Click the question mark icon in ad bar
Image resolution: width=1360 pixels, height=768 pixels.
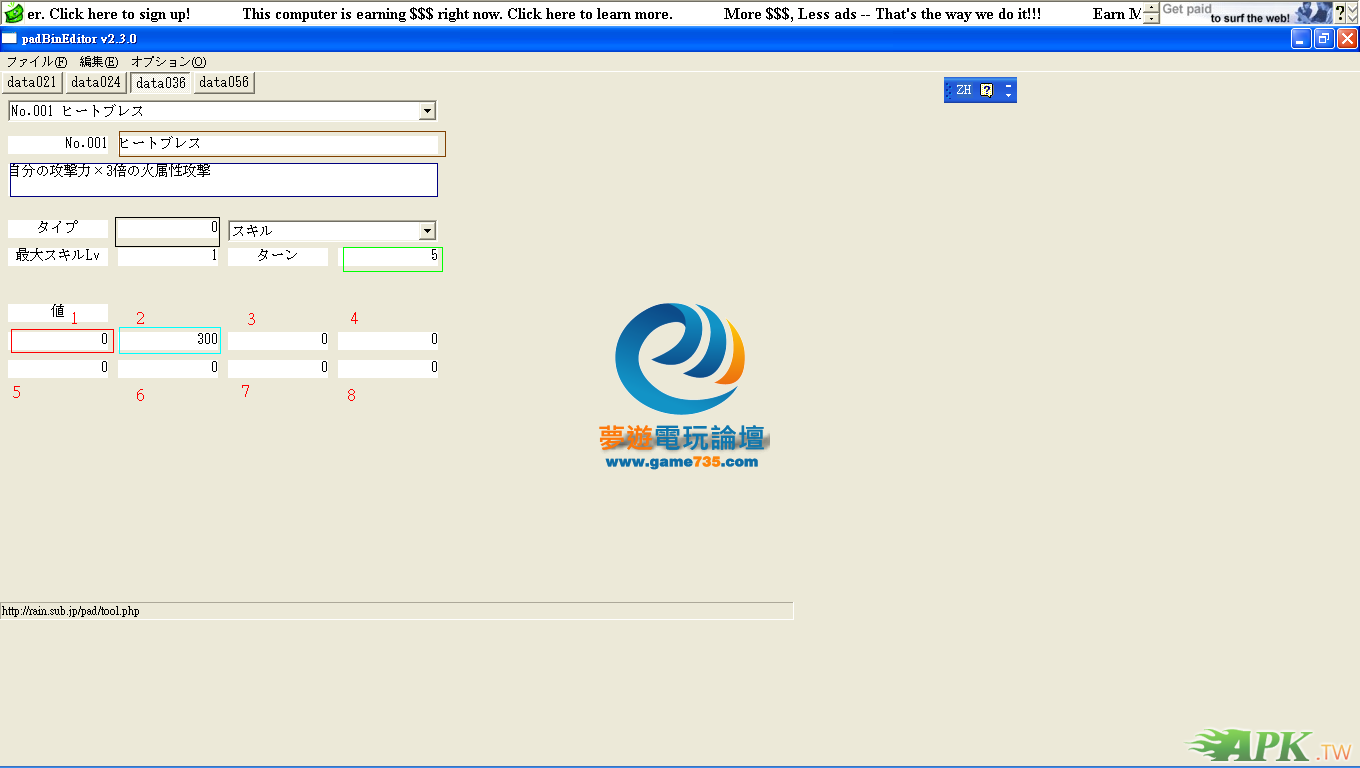click(1340, 13)
